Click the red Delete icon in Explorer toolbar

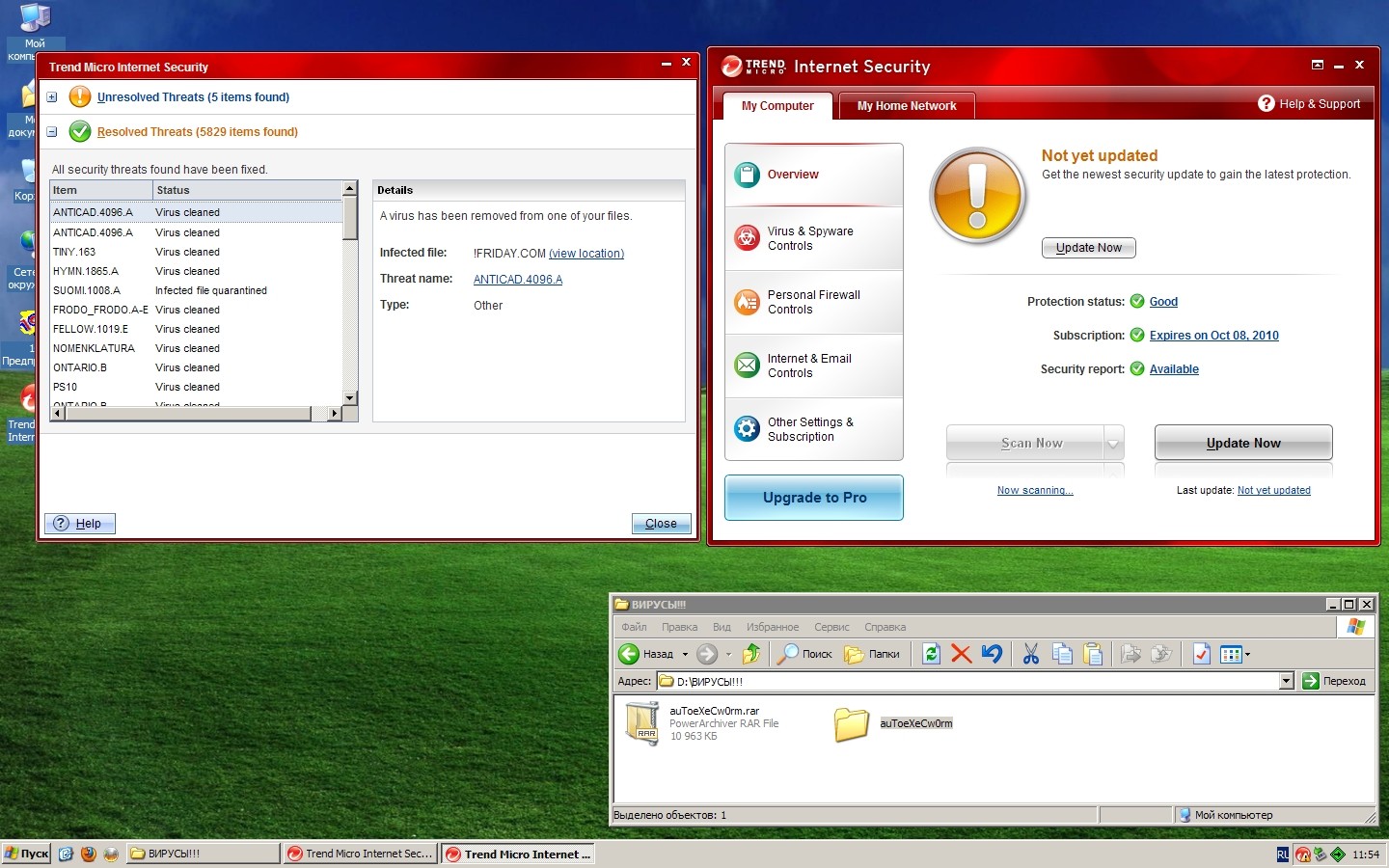(x=961, y=654)
